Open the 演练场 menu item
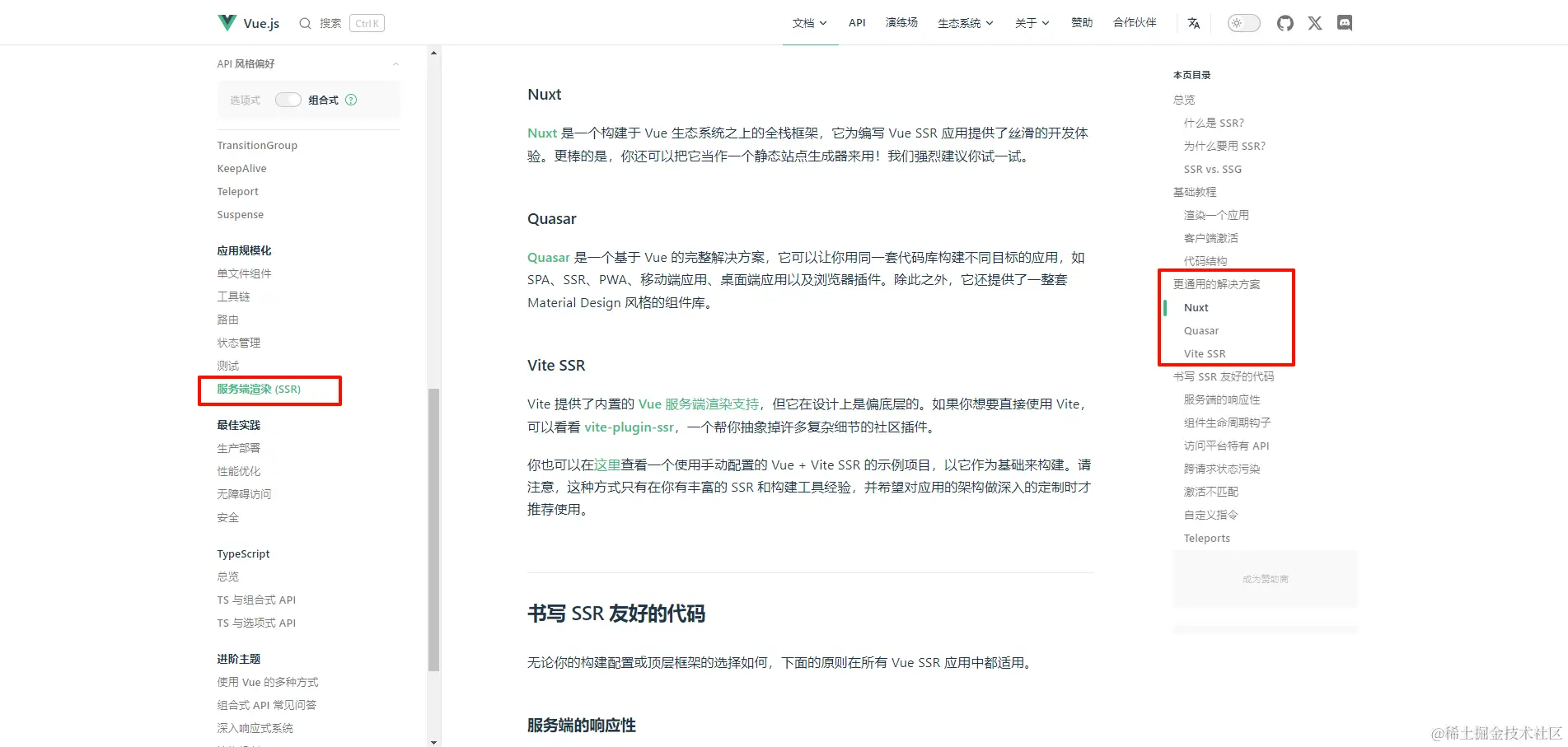 901,22
